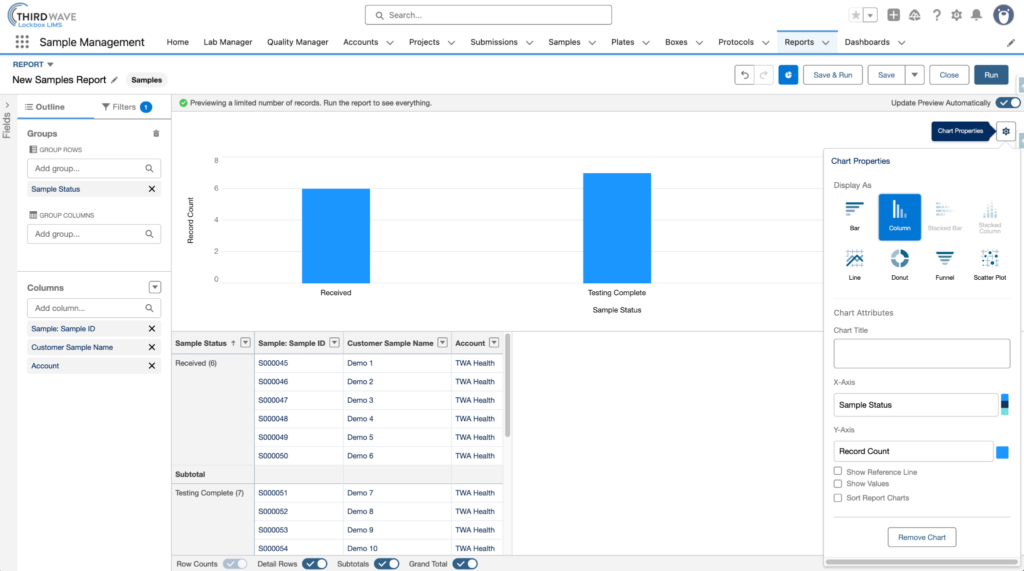The height and width of the screenshot is (571, 1024).
Task: Toggle the Row Counts switch
Action: tap(235, 564)
